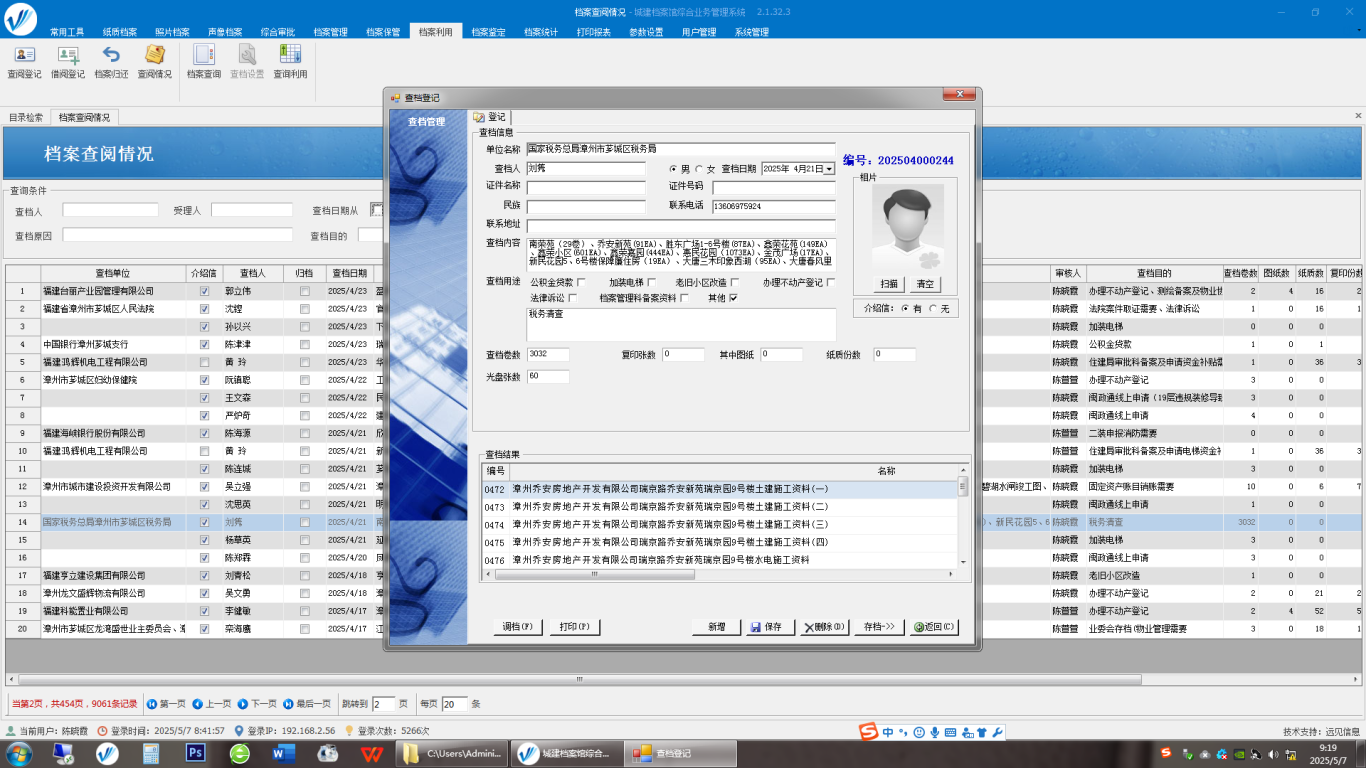The height and width of the screenshot is (768, 1366).
Task: Select result row 0473 in 查档结果
Action: [720, 507]
